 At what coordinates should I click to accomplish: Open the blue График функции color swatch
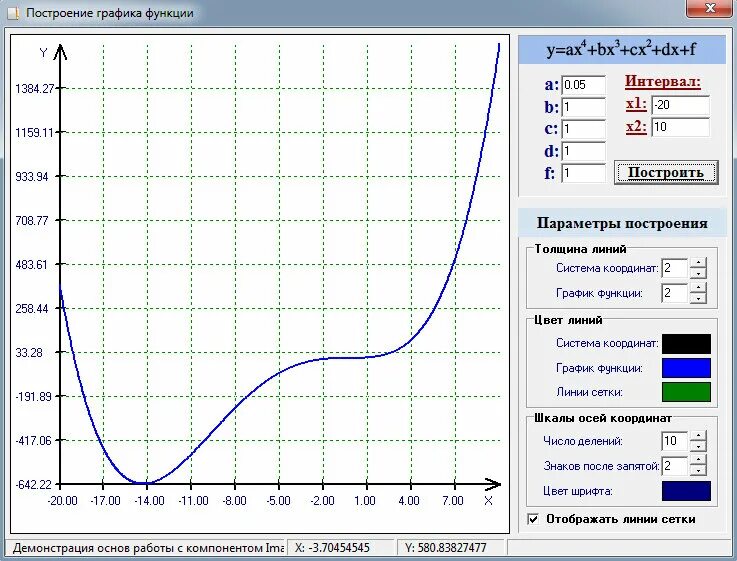coord(686,368)
